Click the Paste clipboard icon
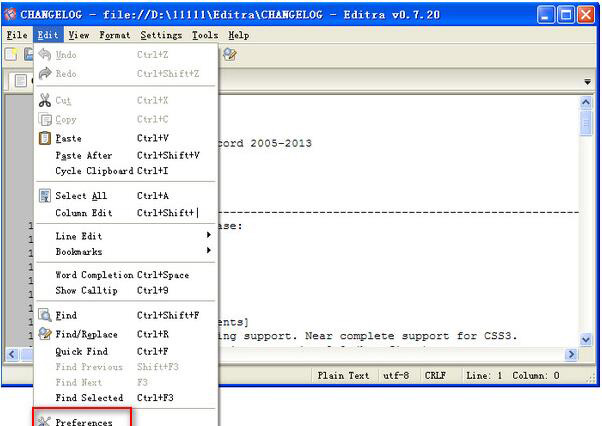 (45, 138)
